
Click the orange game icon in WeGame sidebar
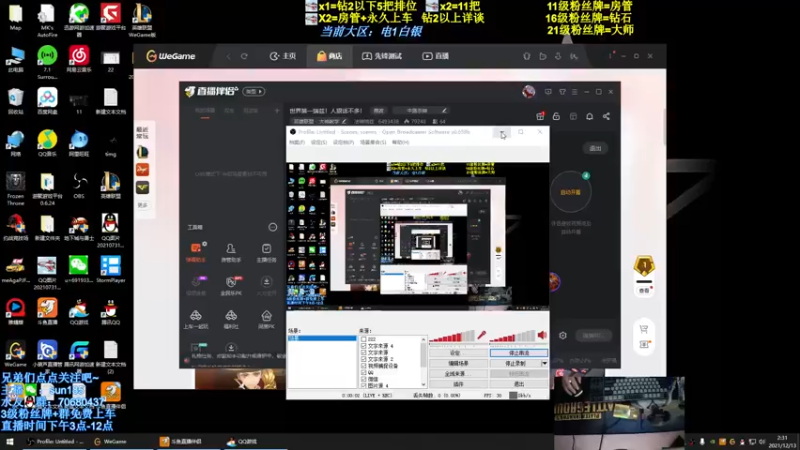(x=142, y=170)
